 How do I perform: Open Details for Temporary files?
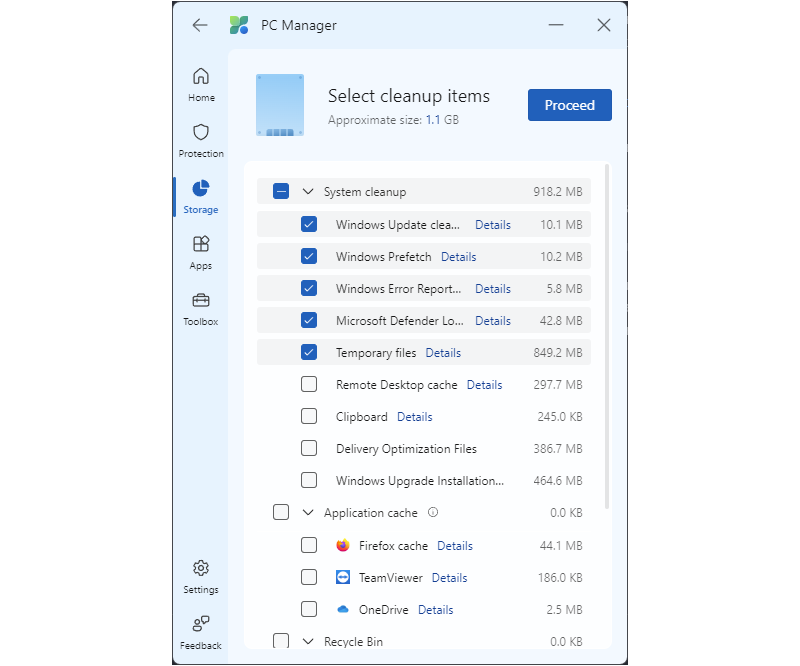[x=443, y=353]
